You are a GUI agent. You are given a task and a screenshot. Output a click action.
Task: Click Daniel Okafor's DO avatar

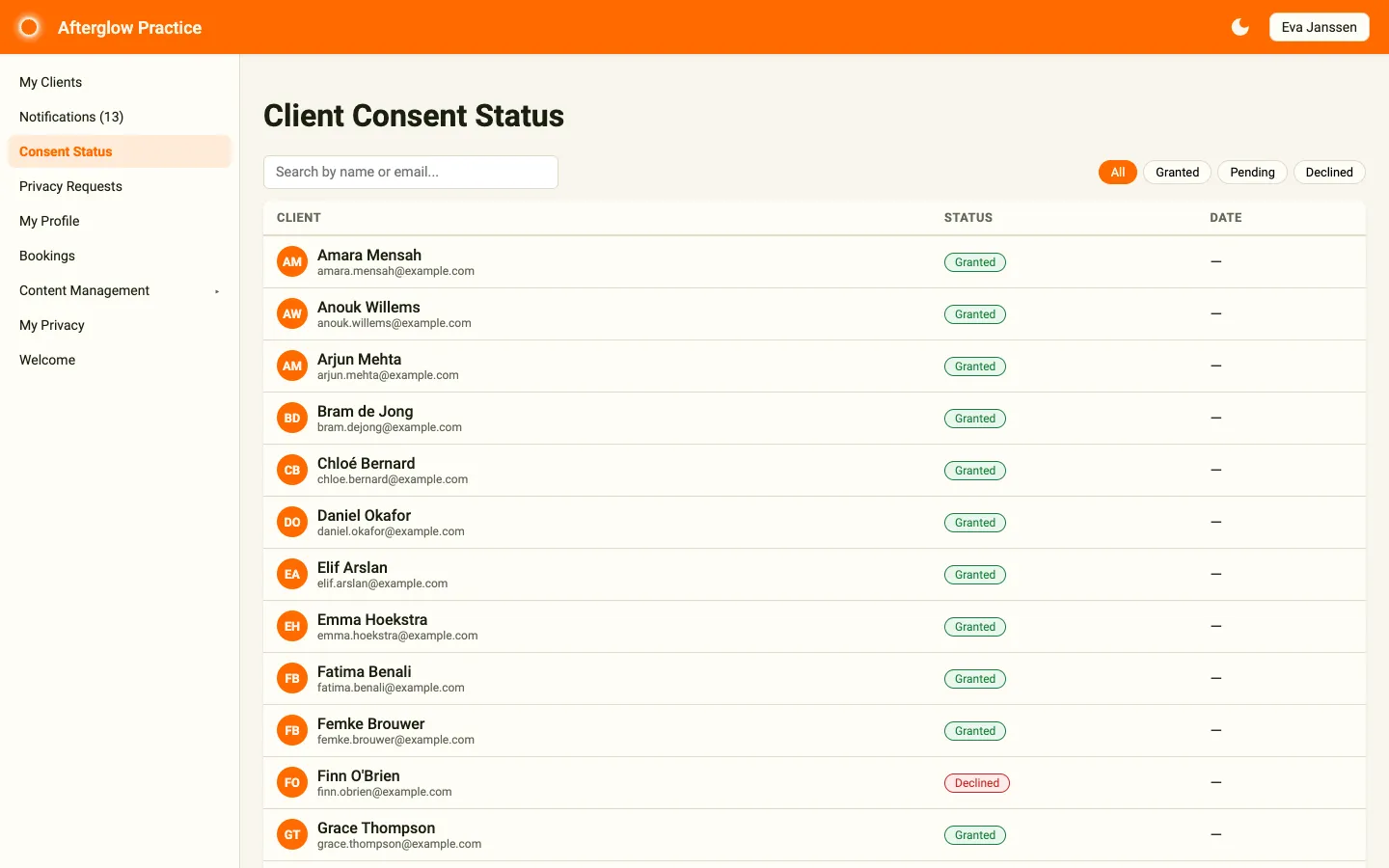point(292,522)
